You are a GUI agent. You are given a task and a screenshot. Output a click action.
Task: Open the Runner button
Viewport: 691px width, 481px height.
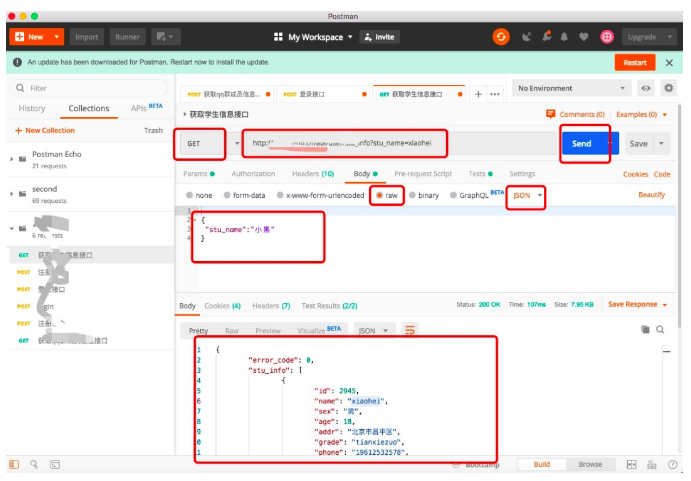pos(127,37)
